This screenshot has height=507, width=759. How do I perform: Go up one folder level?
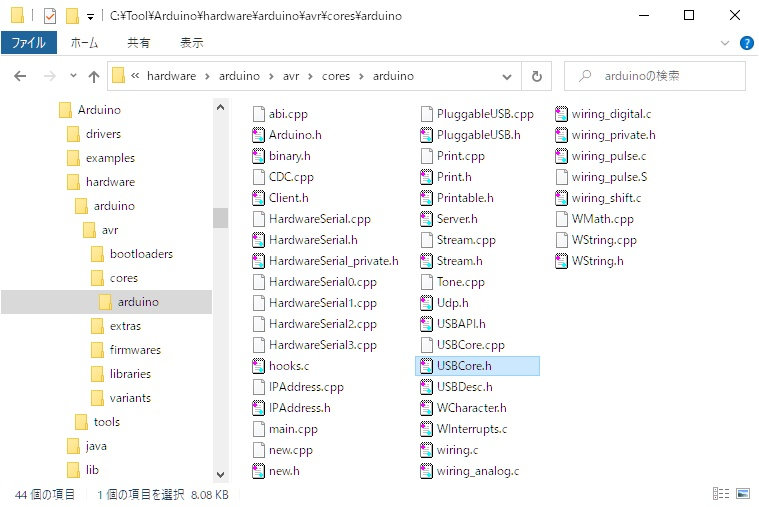point(94,76)
